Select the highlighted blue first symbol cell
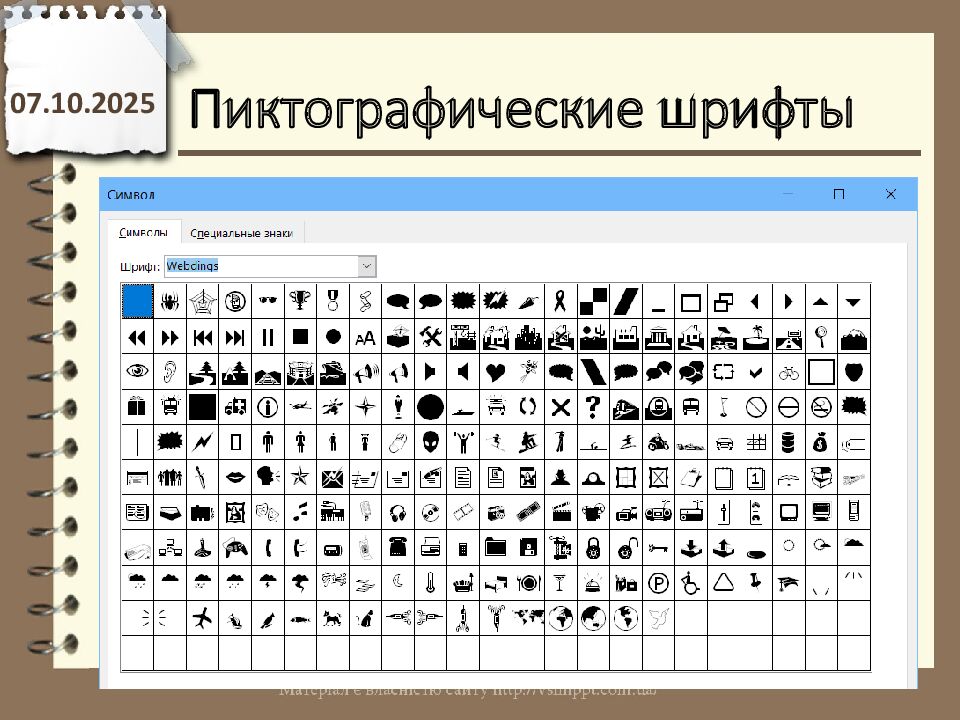The width and height of the screenshot is (960, 720). point(137,300)
